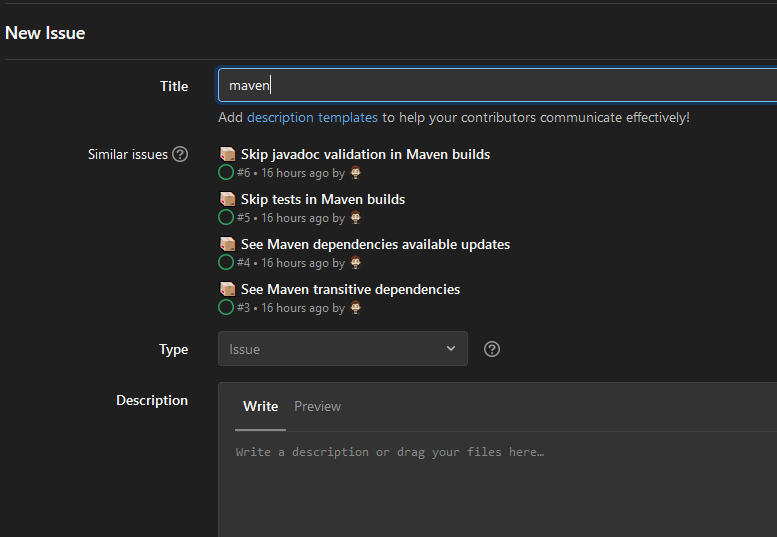
Task: Expand the Type dropdown showing Issue
Action: (342, 349)
